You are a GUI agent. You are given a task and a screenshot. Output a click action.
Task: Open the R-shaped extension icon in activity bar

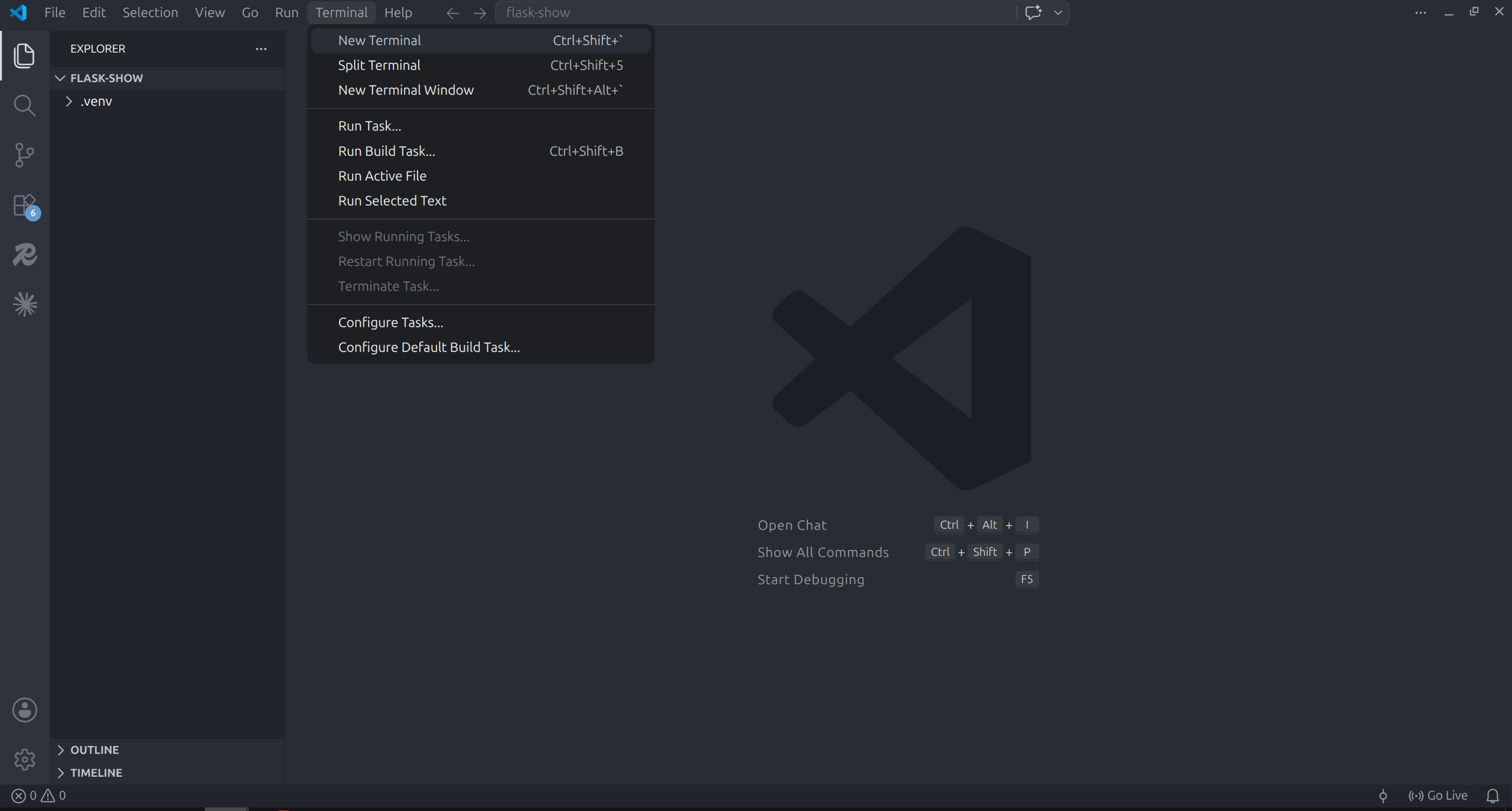coord(24,255)
